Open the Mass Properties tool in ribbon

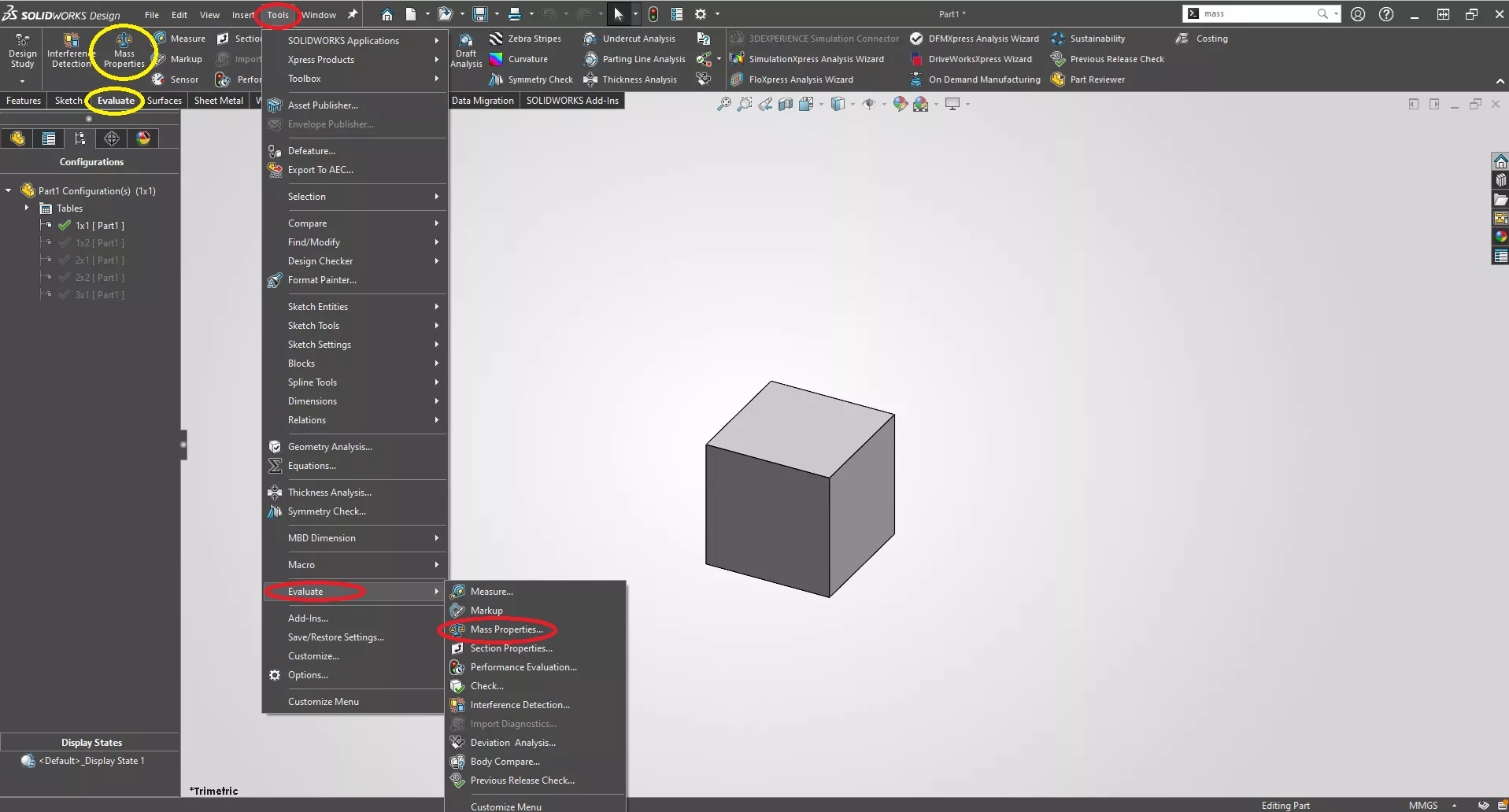tap(124, 51)
